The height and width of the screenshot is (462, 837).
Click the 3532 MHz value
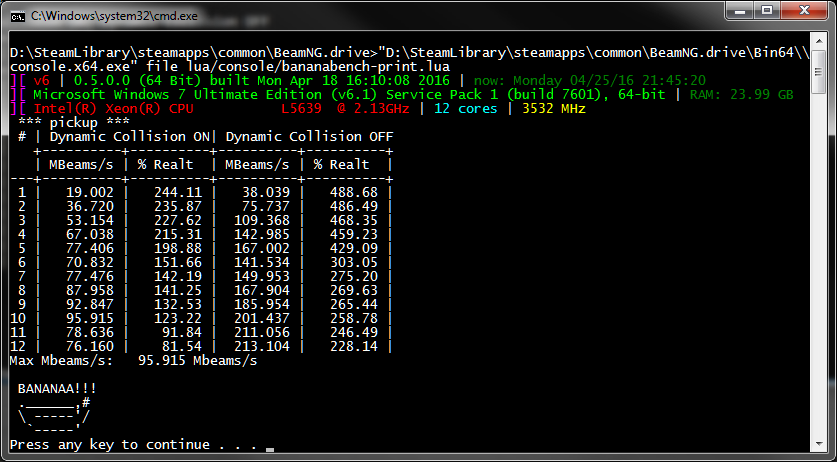tap(554, 108)
